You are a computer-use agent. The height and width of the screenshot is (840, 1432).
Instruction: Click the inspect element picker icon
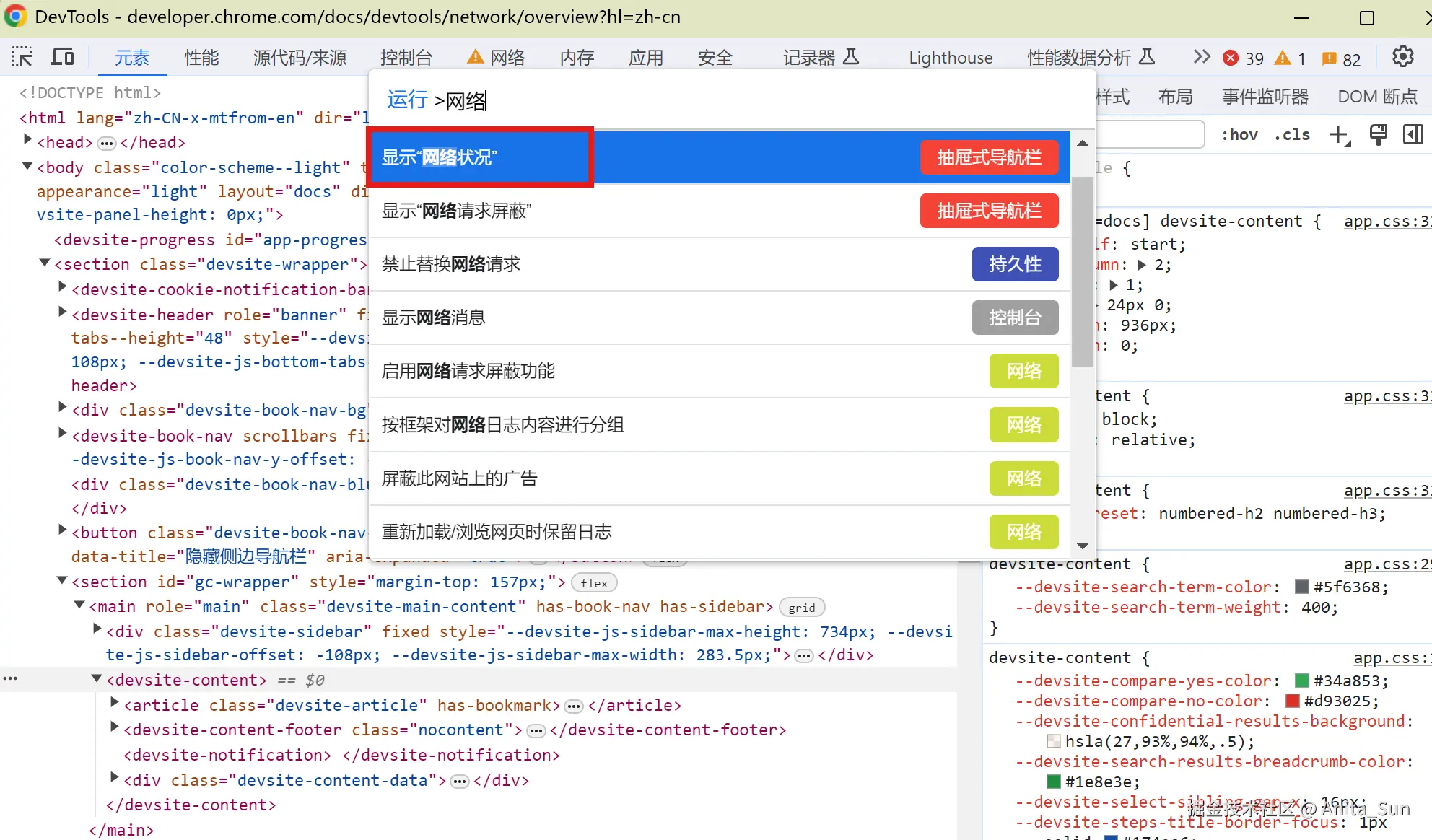pyautogui.click(x=22, y=57)
